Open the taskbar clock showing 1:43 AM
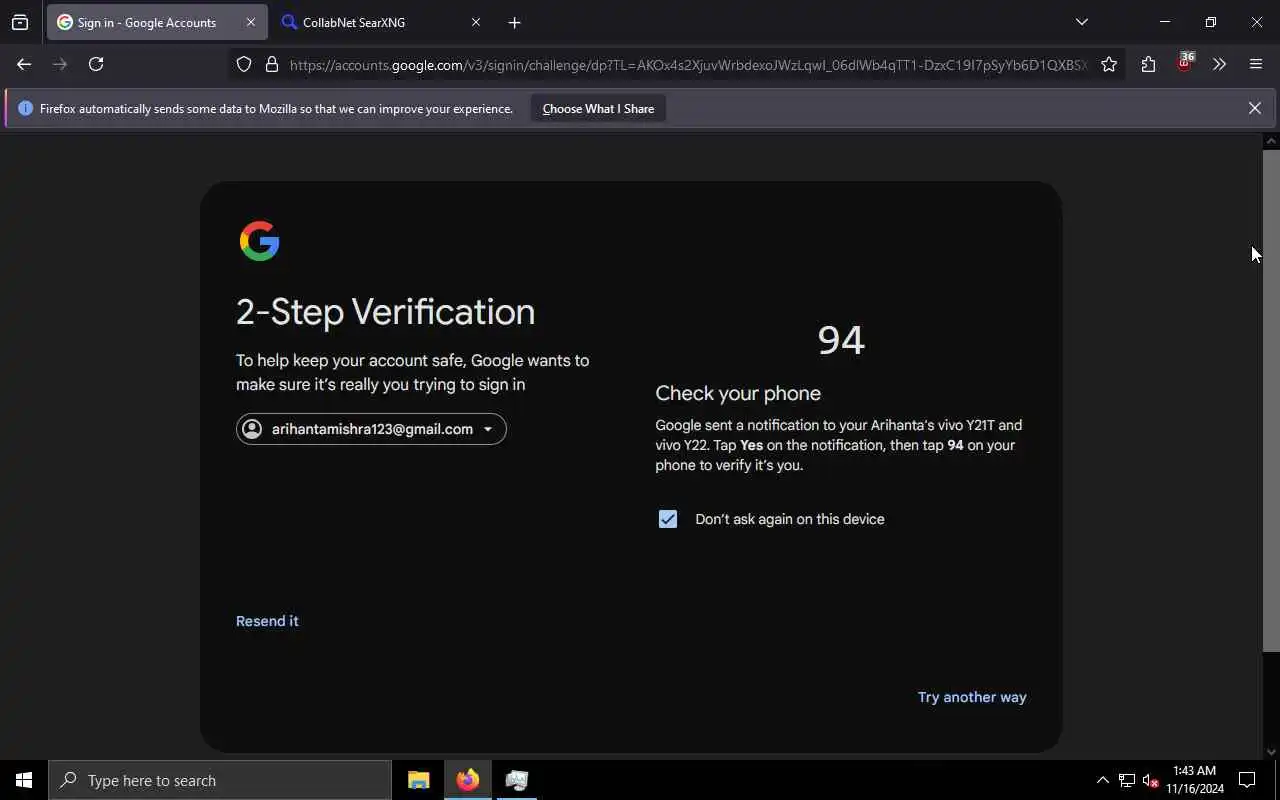The image size is (1280, 800). tap(1195, 780)
